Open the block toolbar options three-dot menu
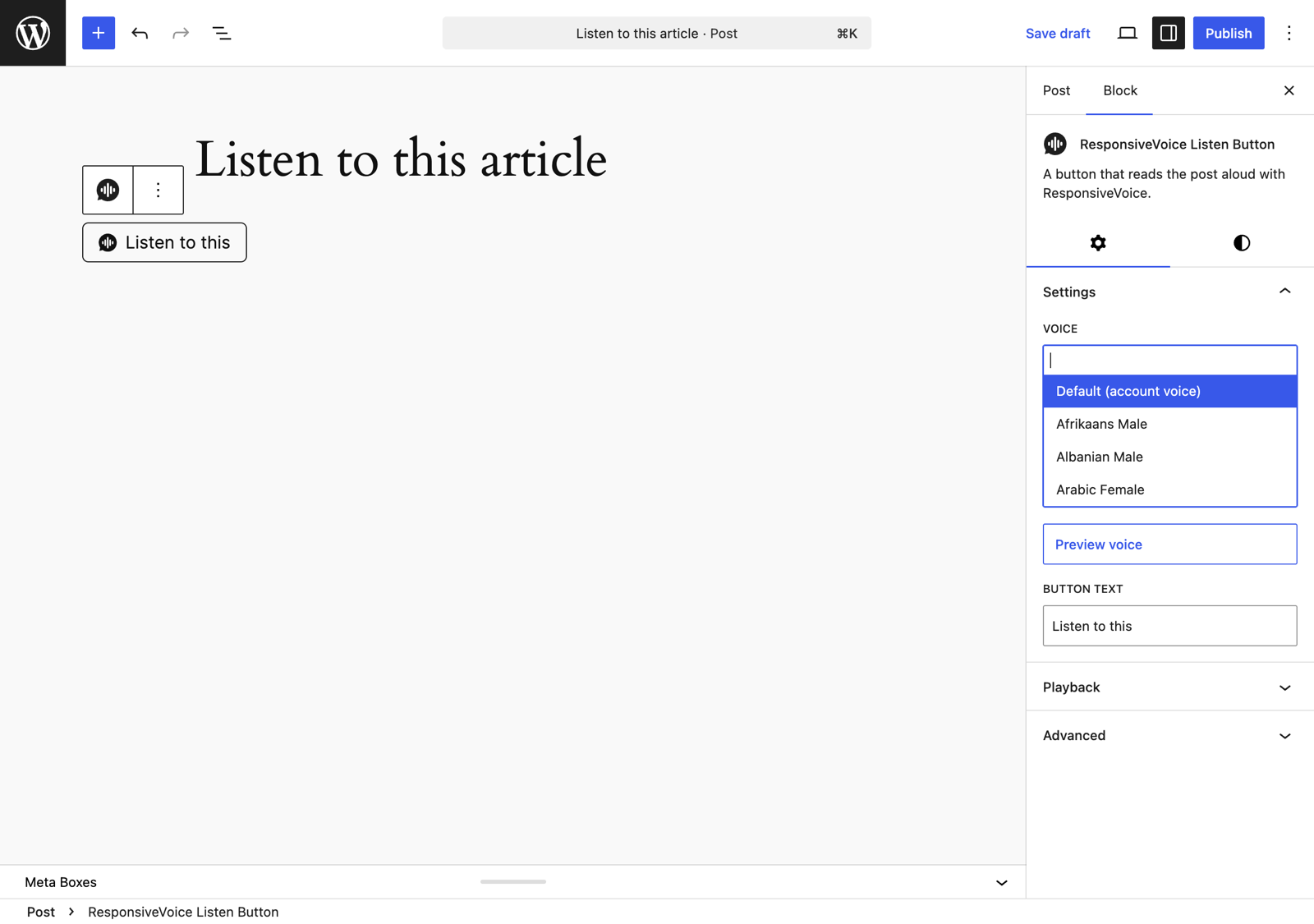Viewport: 1314px width, 924px height. [x=158, y=190]
